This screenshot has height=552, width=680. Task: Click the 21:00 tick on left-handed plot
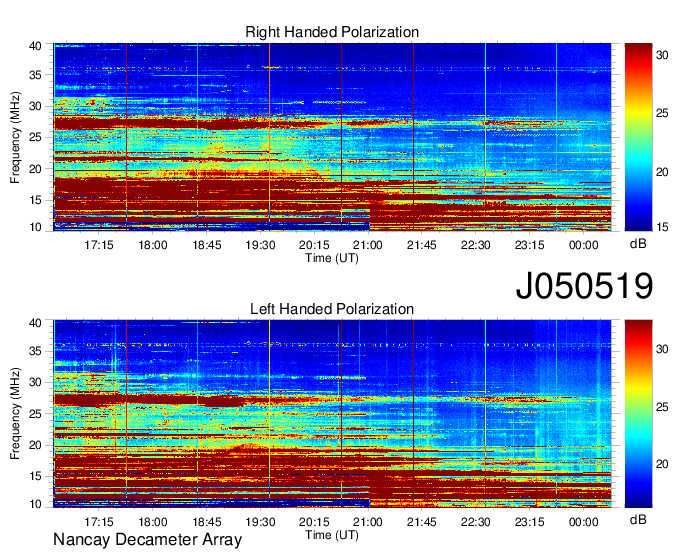point(368,522)
